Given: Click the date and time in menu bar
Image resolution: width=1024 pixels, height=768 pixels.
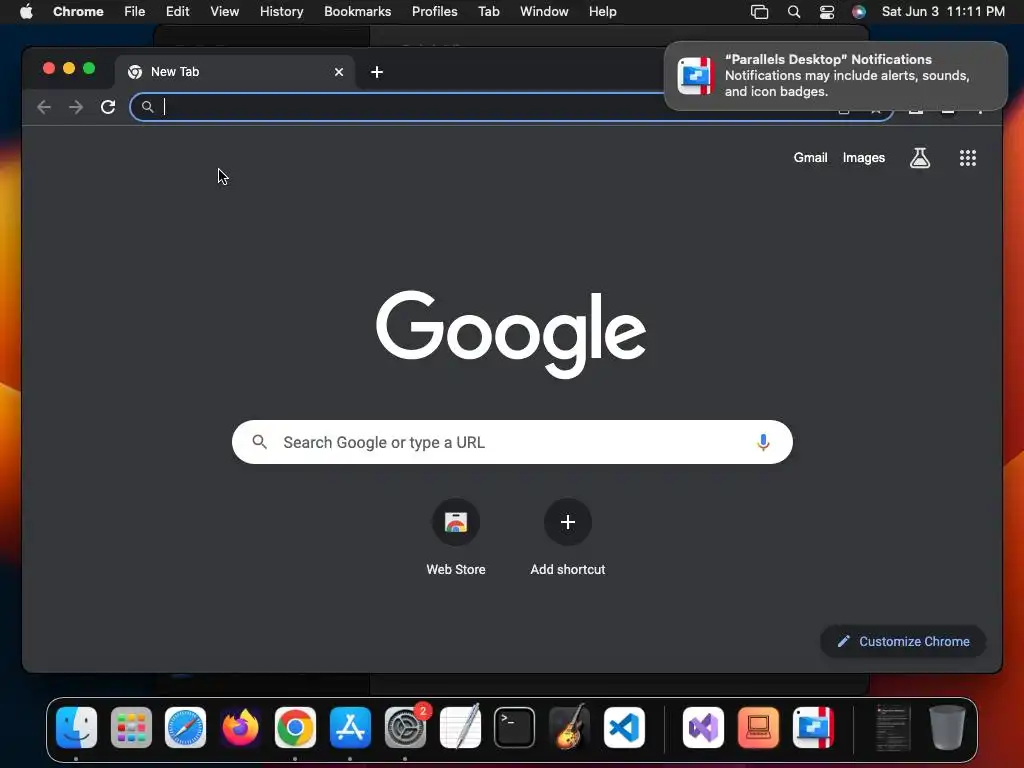Looking at the screenshot, I should click(x=943, y=12).
